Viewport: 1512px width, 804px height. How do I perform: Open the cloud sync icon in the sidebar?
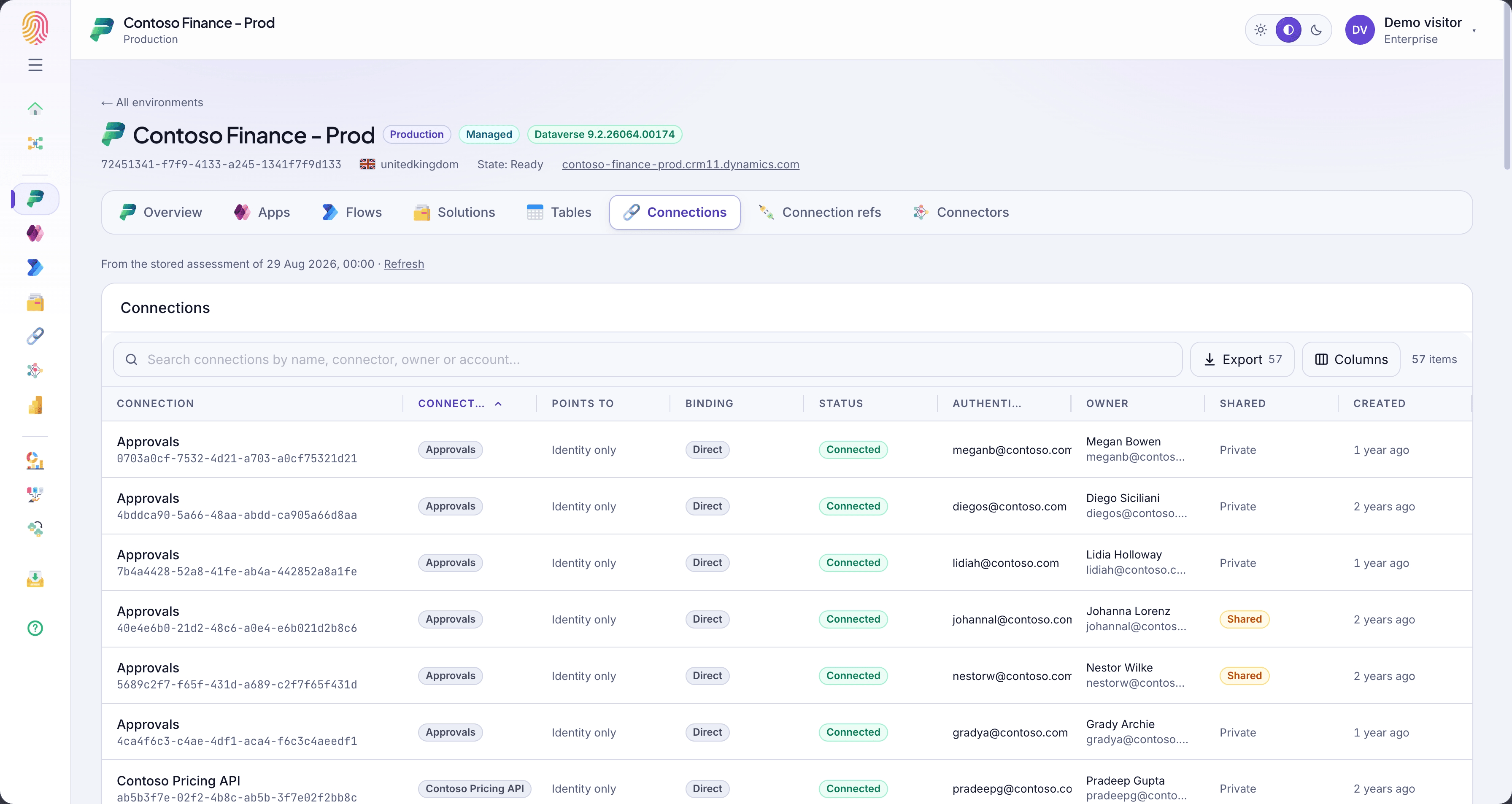(x=35, y=529)
